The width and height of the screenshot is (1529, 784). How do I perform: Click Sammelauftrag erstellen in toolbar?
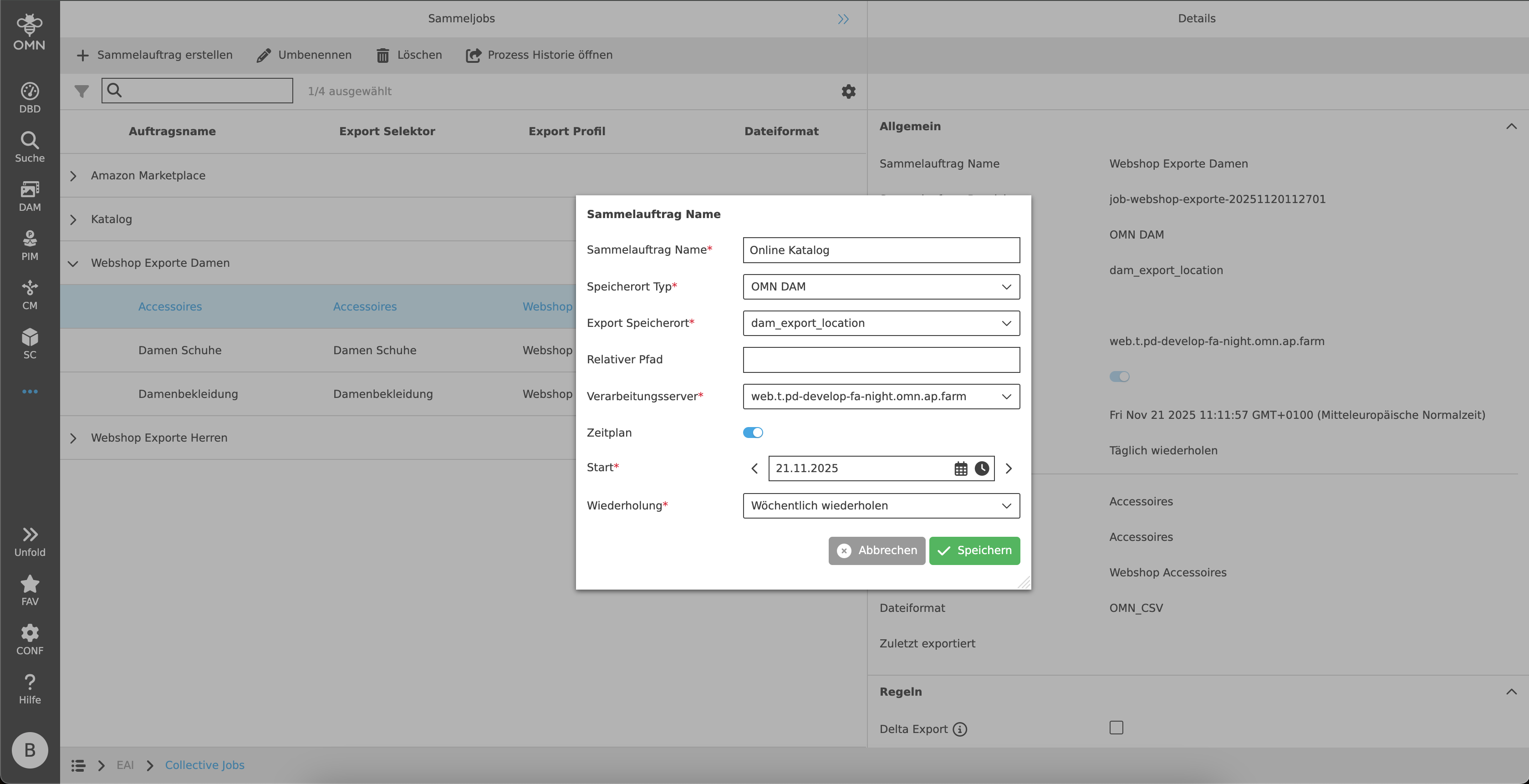coord(155,55)
